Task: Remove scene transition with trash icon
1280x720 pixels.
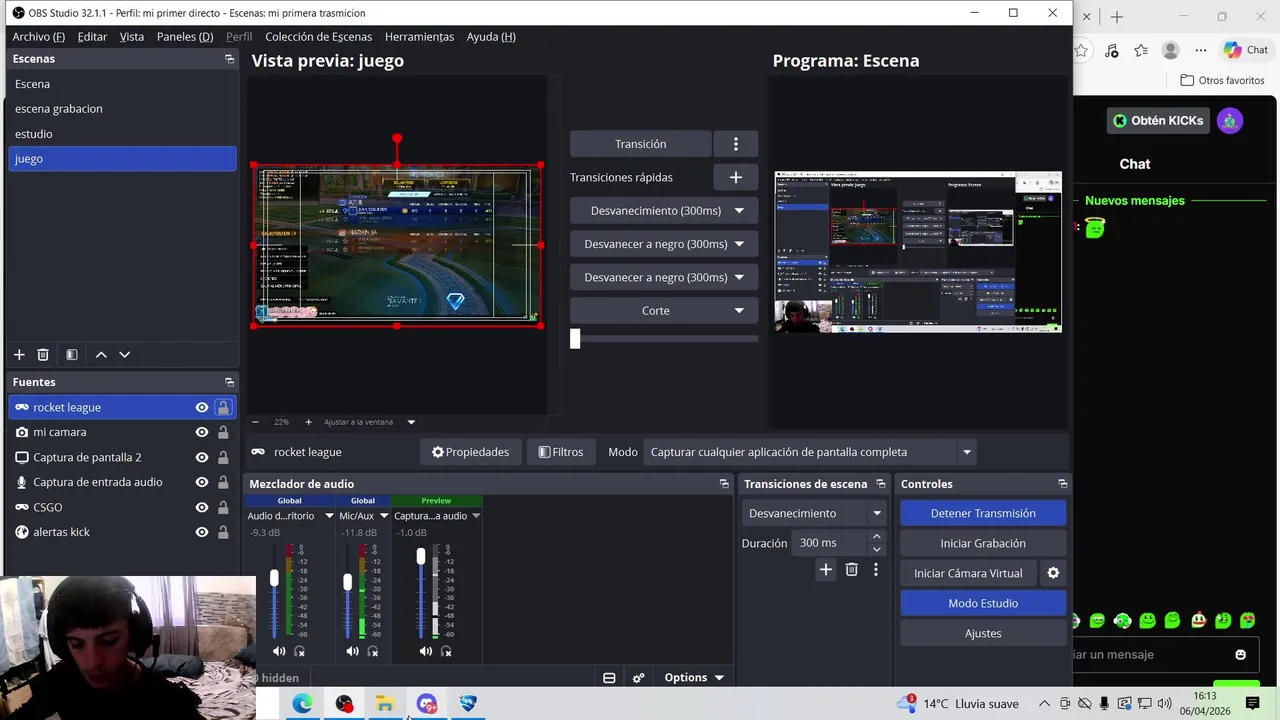Action: (x=852, y=570)
